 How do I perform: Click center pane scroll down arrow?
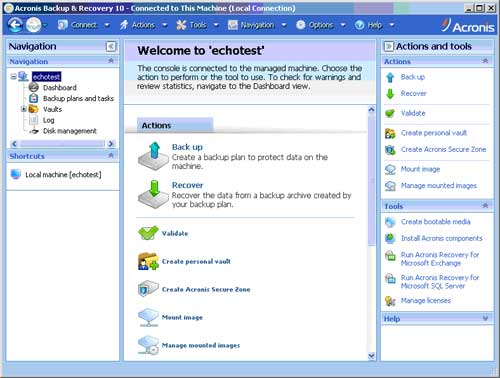pyautogui.click(x=371, y=356)
